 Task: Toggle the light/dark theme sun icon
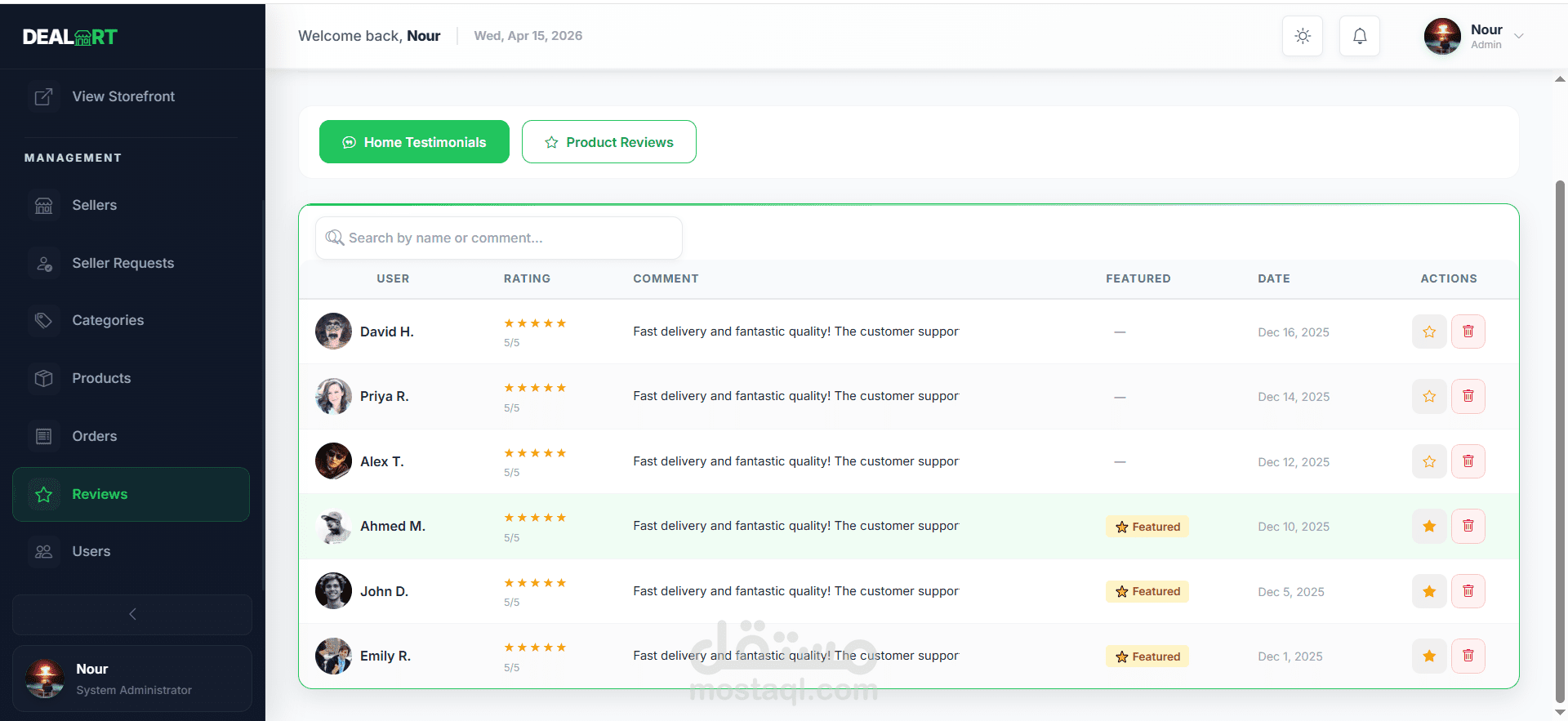1303,36
